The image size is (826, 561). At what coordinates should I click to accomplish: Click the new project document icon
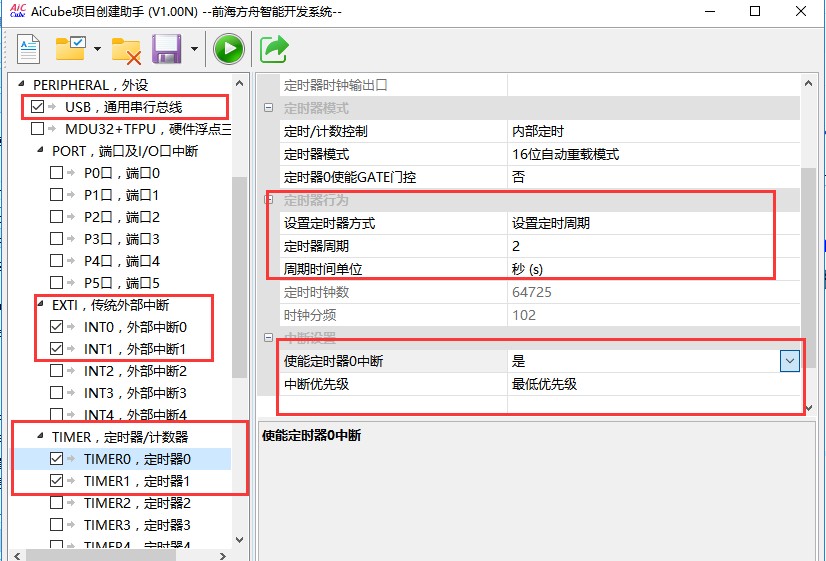pos(28,49)
